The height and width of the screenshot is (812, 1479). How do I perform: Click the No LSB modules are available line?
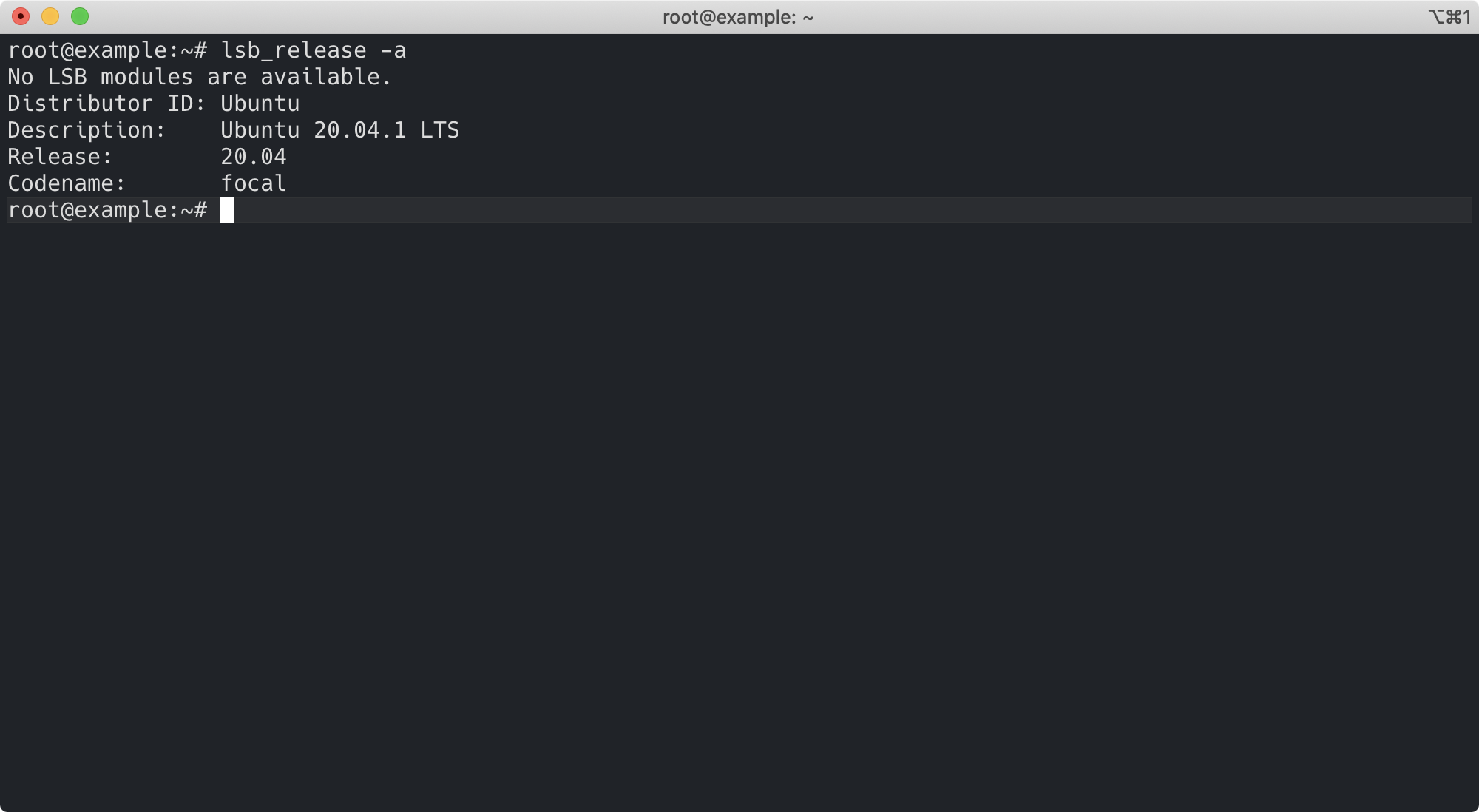coord(199,77)
